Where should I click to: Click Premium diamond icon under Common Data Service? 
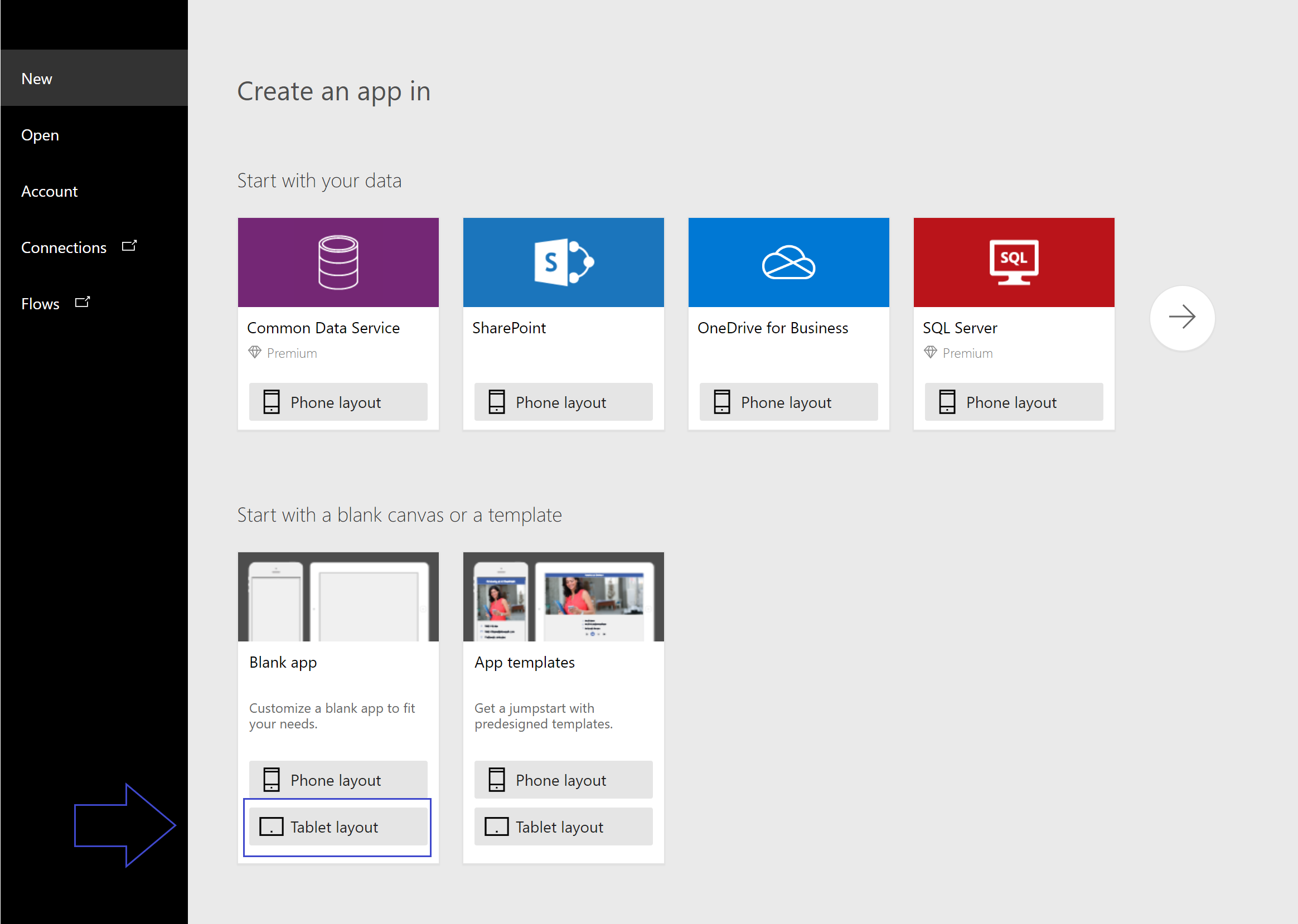tap(254, 352)
